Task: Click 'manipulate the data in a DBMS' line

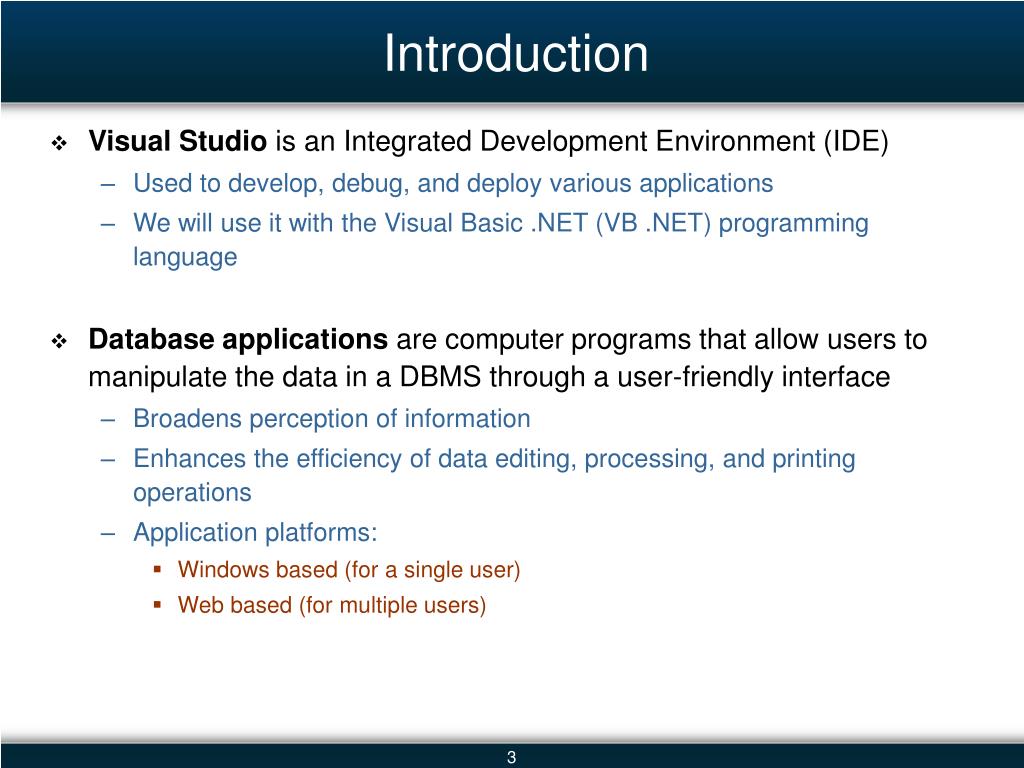Action: (x=489, y=377)
